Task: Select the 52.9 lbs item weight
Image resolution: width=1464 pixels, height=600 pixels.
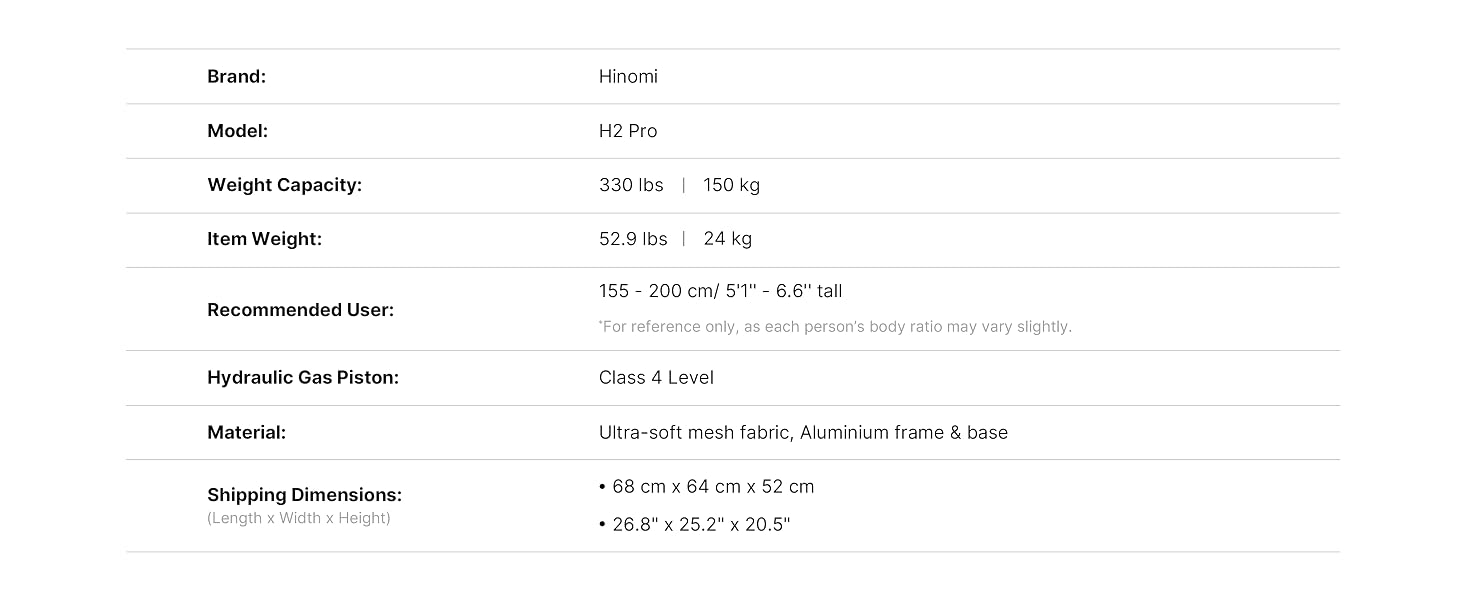Action: click(633, 239)
